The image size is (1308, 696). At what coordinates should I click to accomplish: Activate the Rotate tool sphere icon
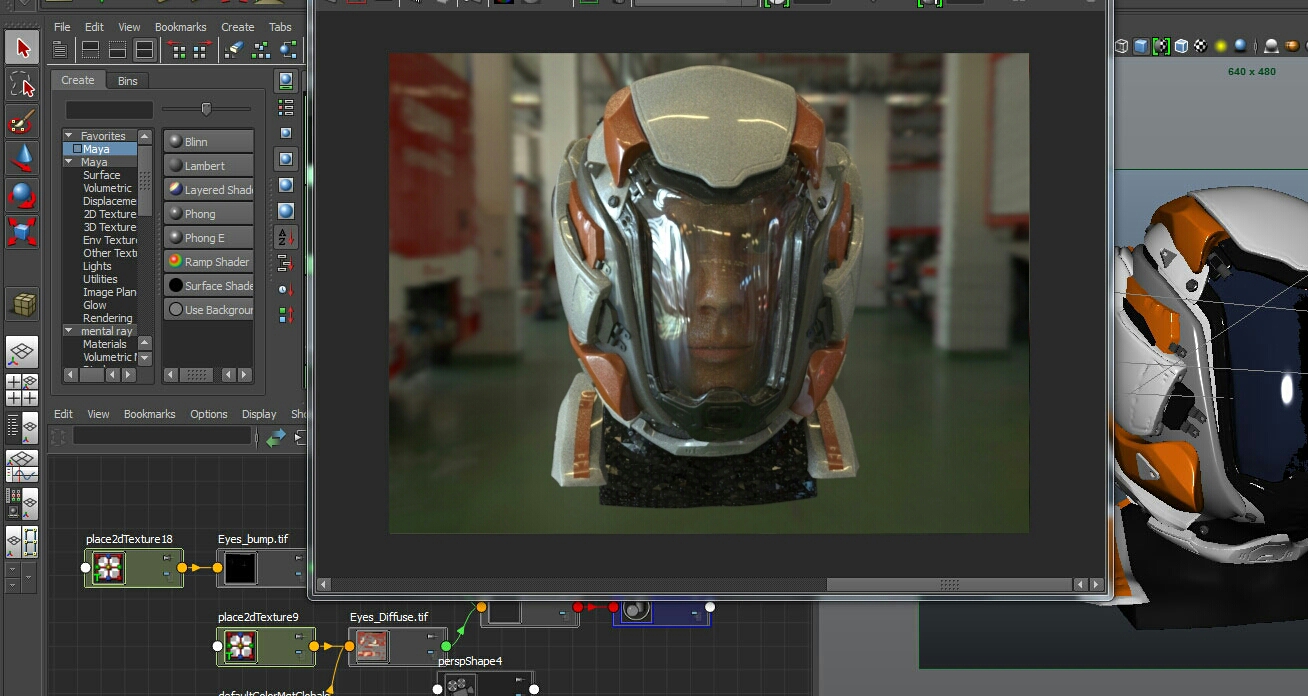[22, 194]
